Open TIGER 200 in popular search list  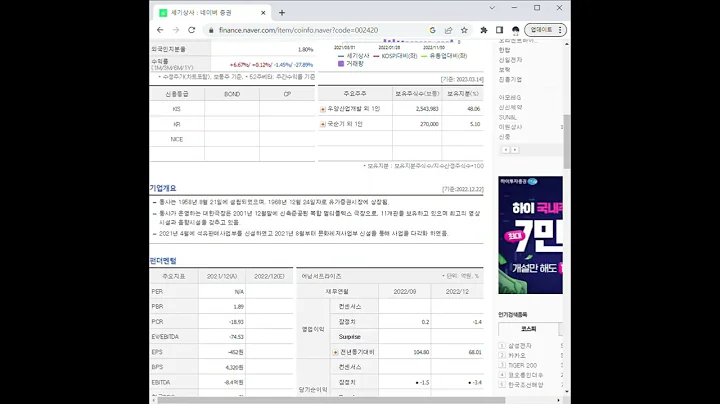[522, 365]
